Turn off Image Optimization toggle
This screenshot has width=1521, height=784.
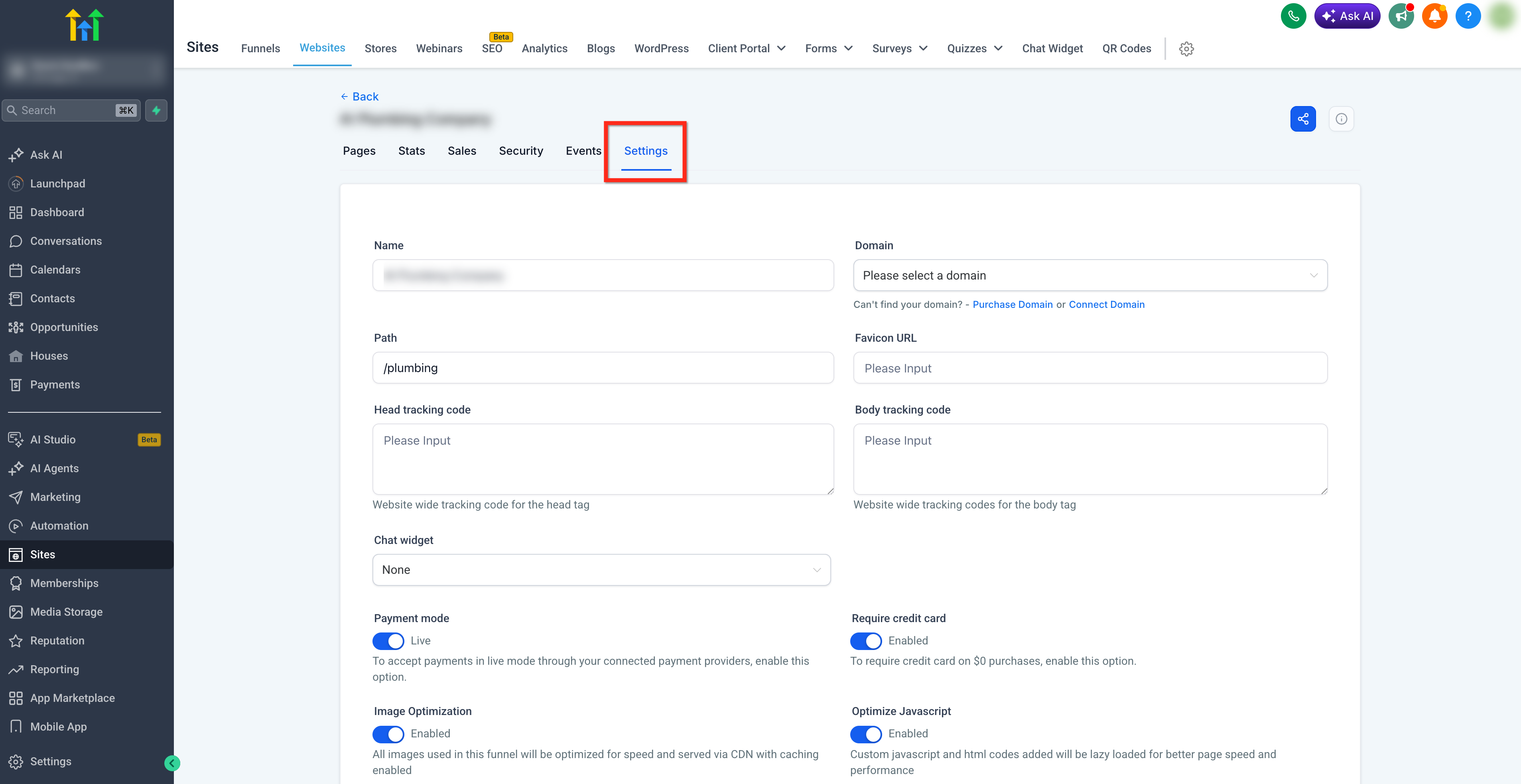388,734
